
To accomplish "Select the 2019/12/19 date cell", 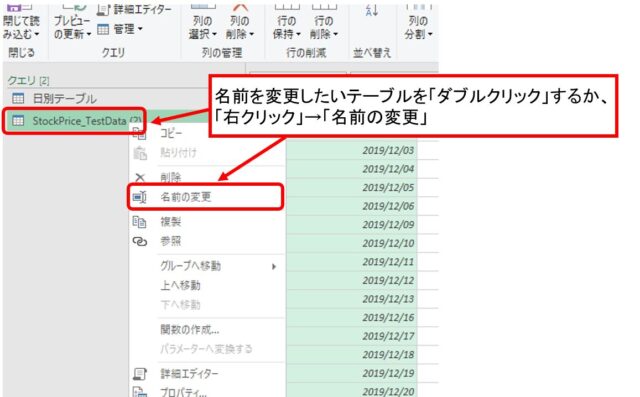I will coord(352,373).
